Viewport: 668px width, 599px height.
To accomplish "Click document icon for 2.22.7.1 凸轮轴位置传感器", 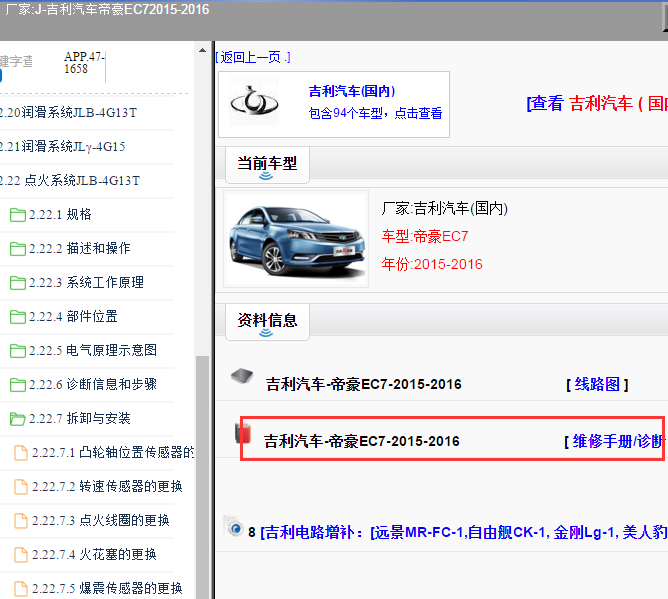I will pyautogui.click(x=21, y=452).
